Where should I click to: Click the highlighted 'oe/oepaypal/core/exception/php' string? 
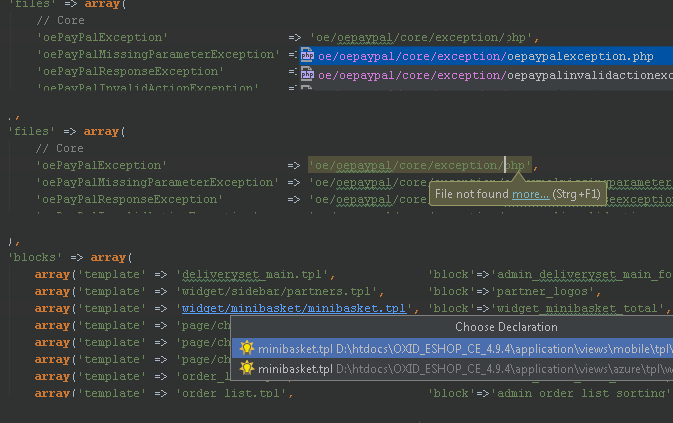coord(420,165)
